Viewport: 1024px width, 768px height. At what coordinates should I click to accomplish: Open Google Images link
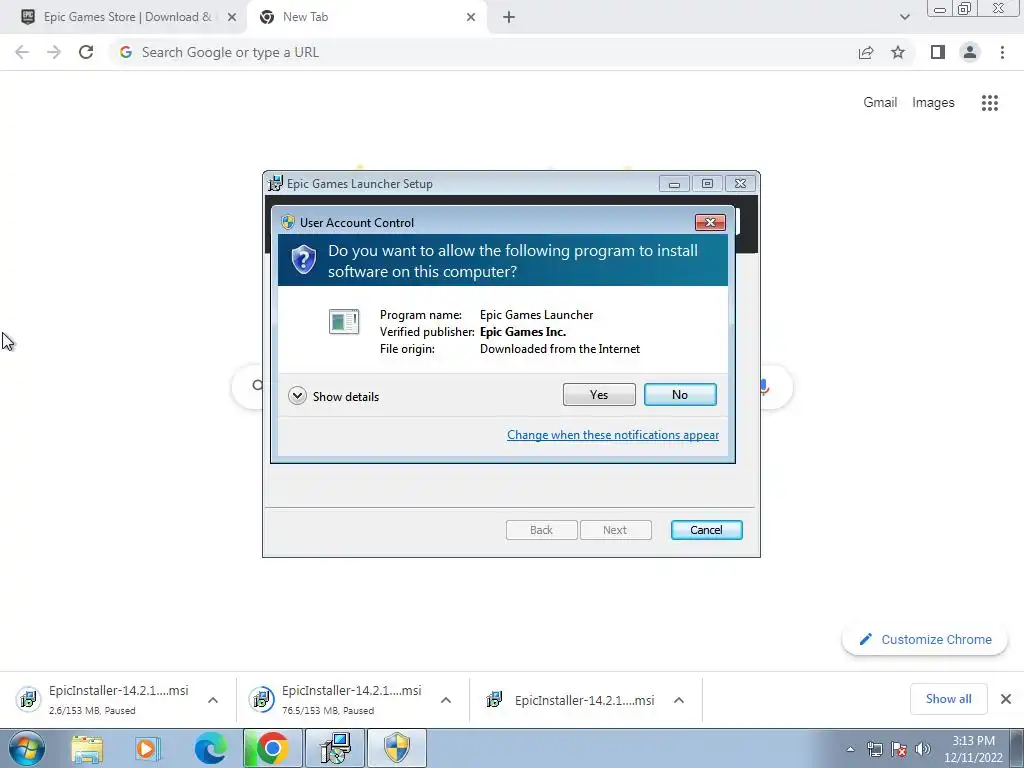(933, 103)
